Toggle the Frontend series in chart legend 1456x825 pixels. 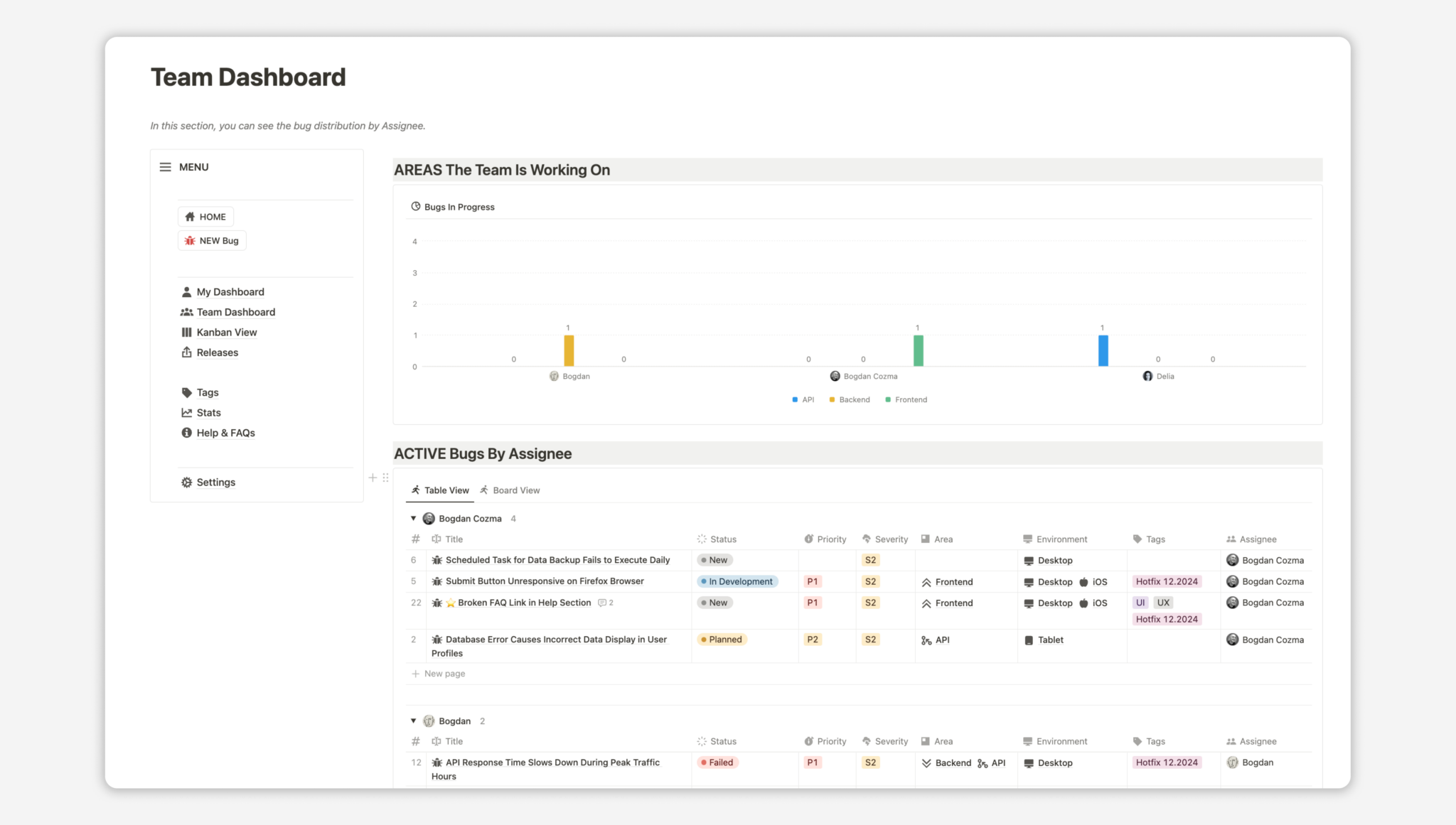pos(906,400)
